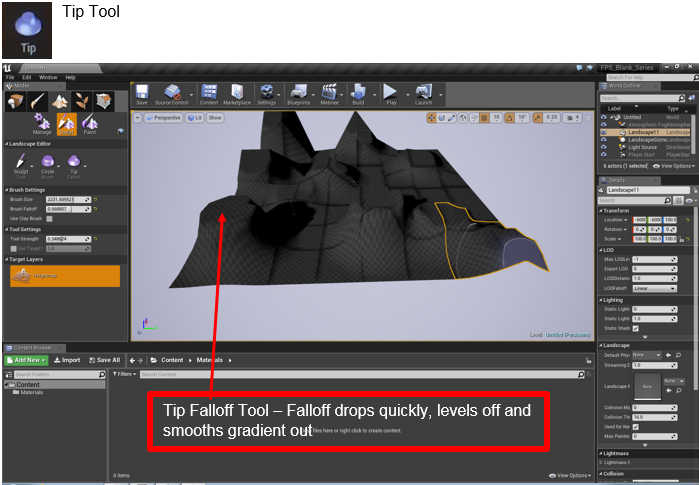
Task: Select the Materials folder in the tree
Action: 28,392
